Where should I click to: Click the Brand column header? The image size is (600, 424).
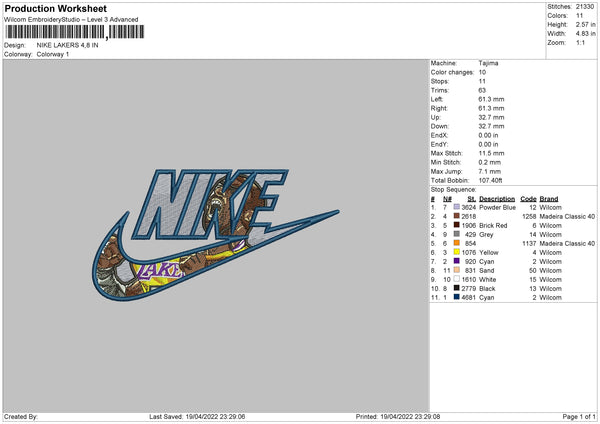point(549,199)
